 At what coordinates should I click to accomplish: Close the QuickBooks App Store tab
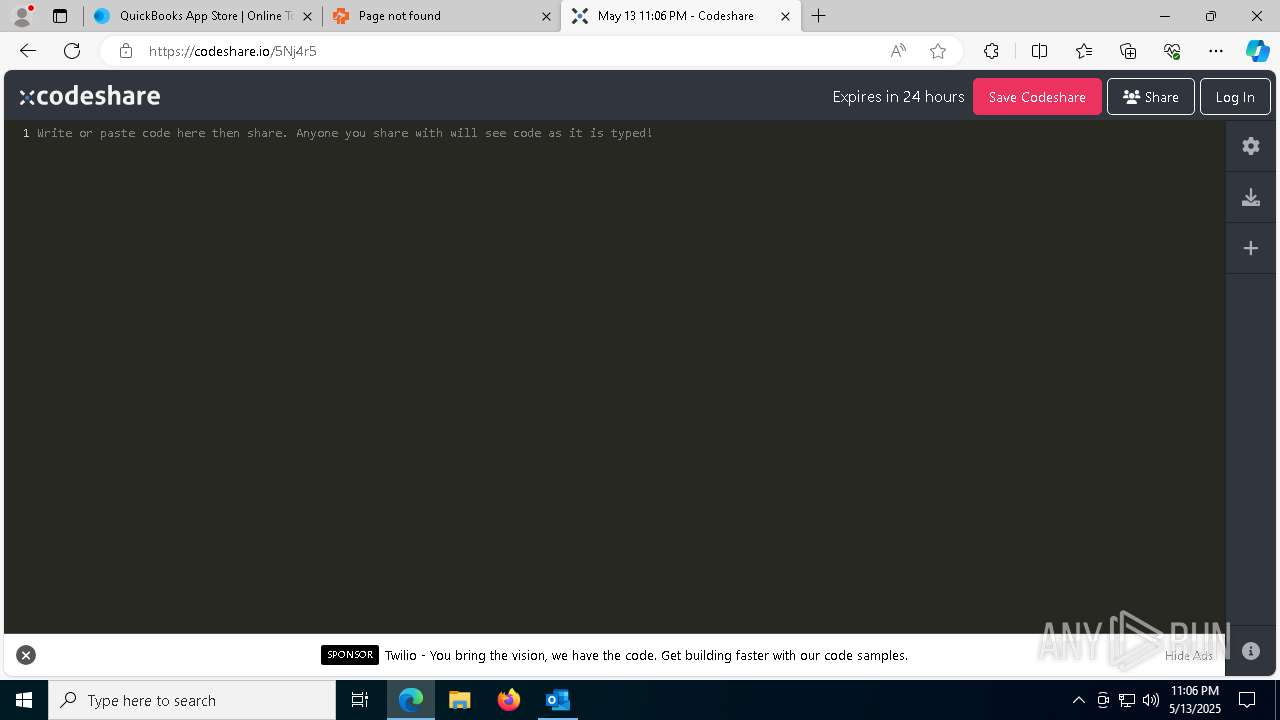pyautogui.click(x=307, y=16)
